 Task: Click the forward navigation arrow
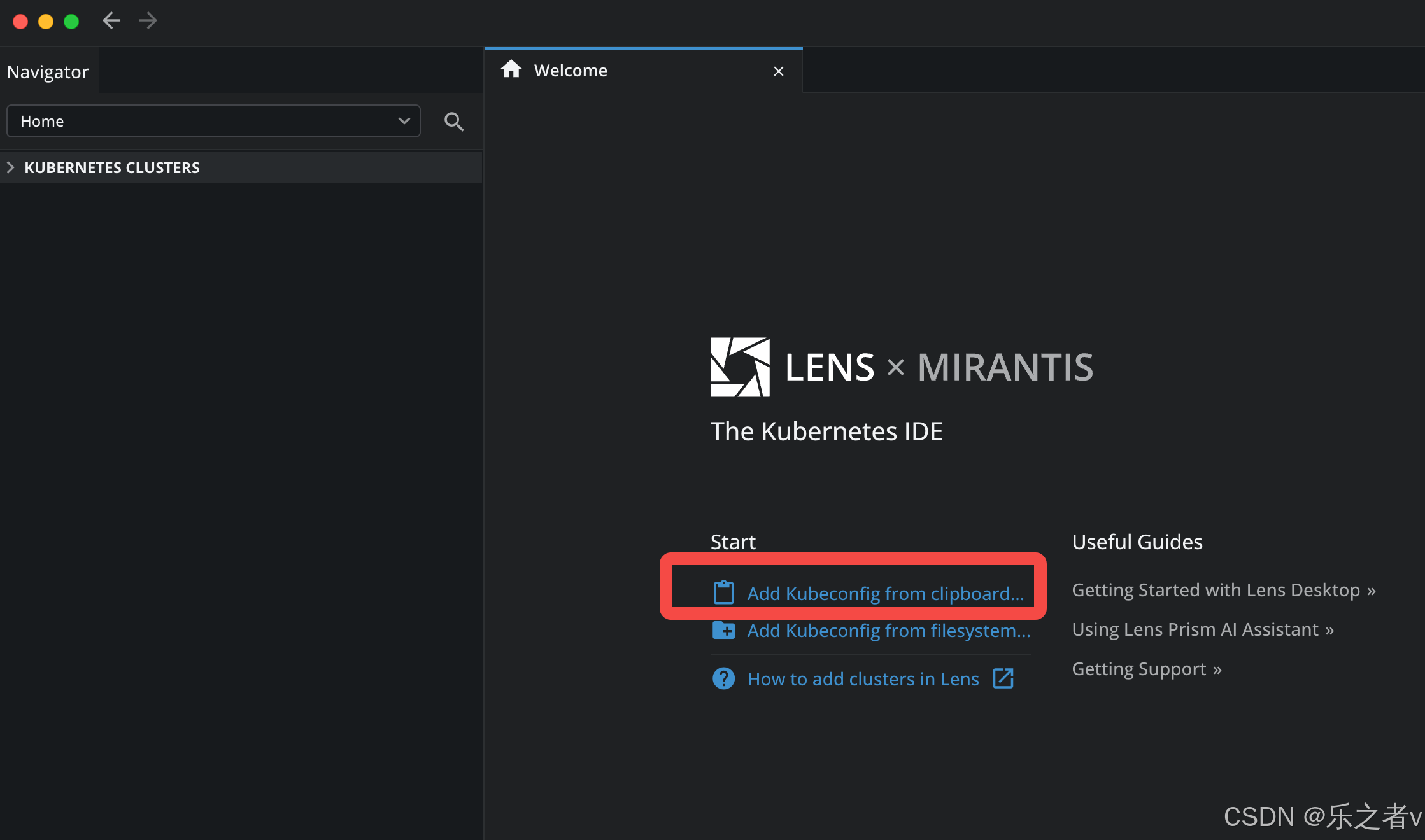(148, 21)
